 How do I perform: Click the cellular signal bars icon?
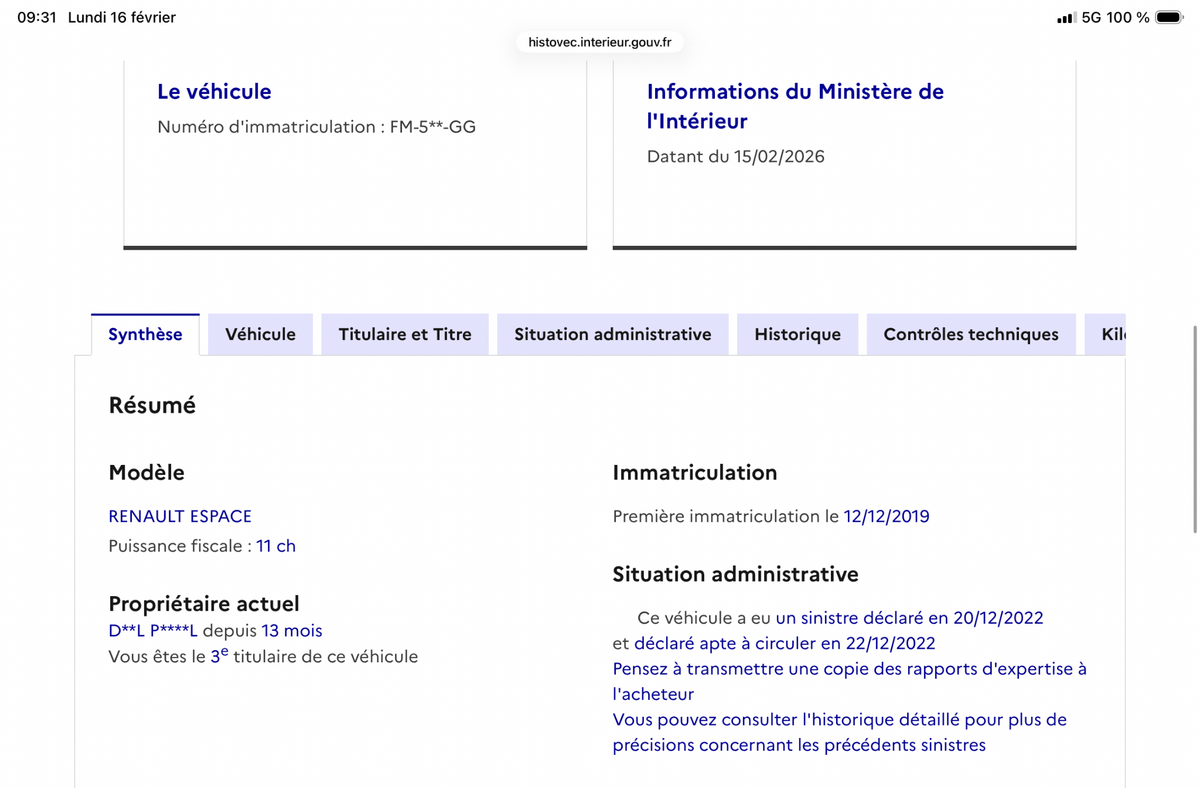point(1064,16)
